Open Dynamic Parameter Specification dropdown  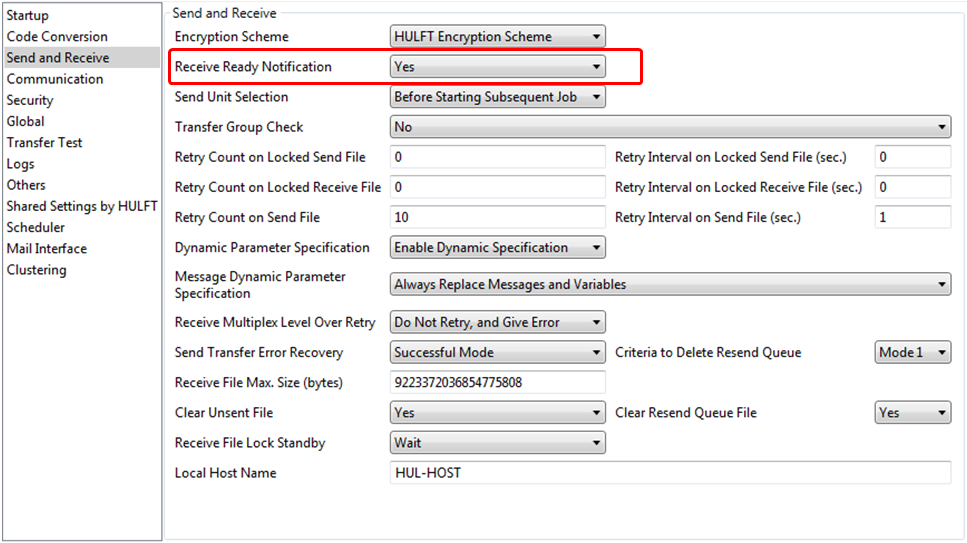[497, 247]
